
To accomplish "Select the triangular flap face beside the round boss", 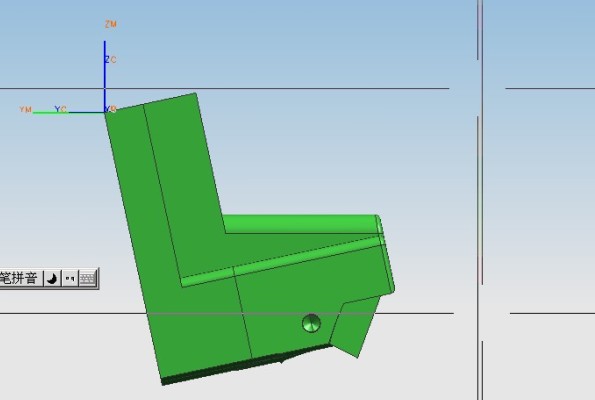I will pyautogui.click(x=355, y=326).
